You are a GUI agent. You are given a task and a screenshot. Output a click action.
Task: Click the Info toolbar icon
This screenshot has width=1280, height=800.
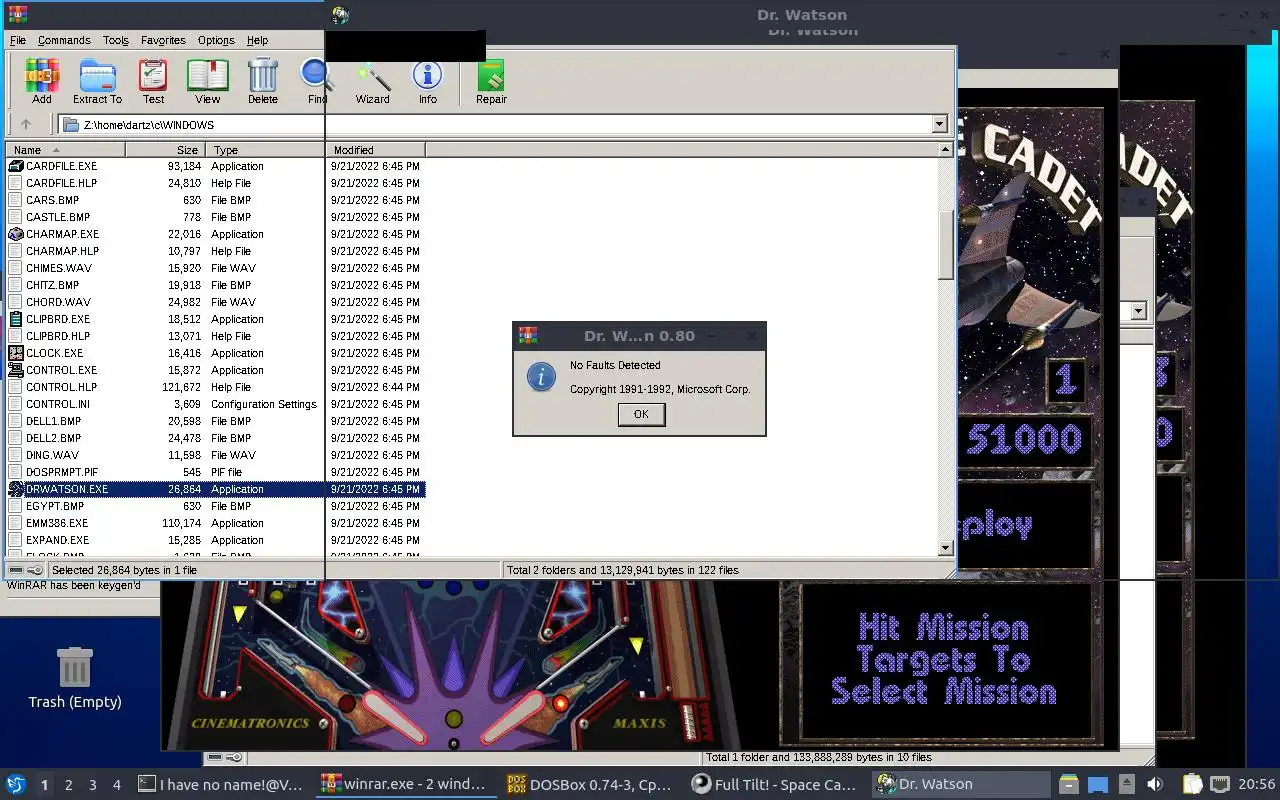[x=427, y=76]
